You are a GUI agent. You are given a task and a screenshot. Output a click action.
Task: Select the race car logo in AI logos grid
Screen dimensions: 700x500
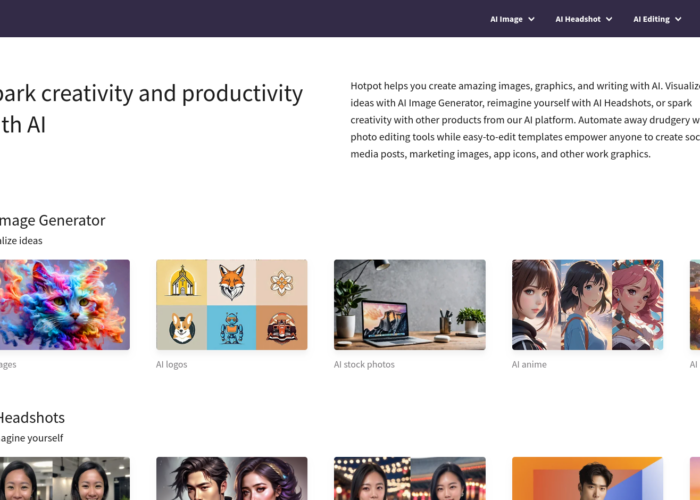(282, 327)
